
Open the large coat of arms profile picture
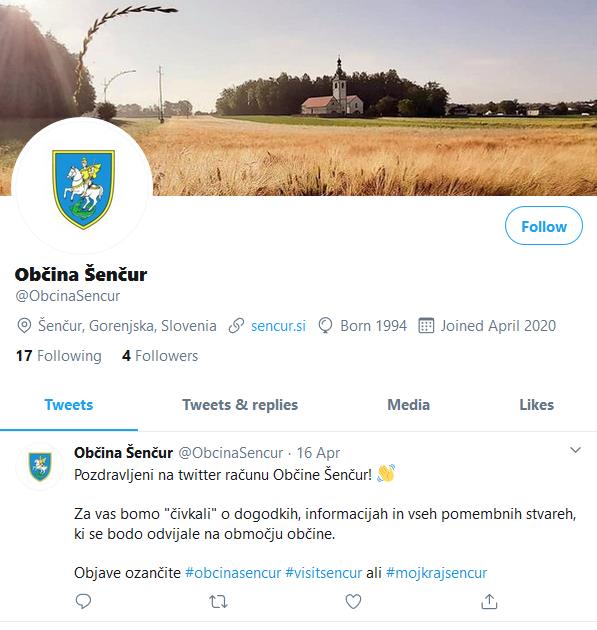84,189
